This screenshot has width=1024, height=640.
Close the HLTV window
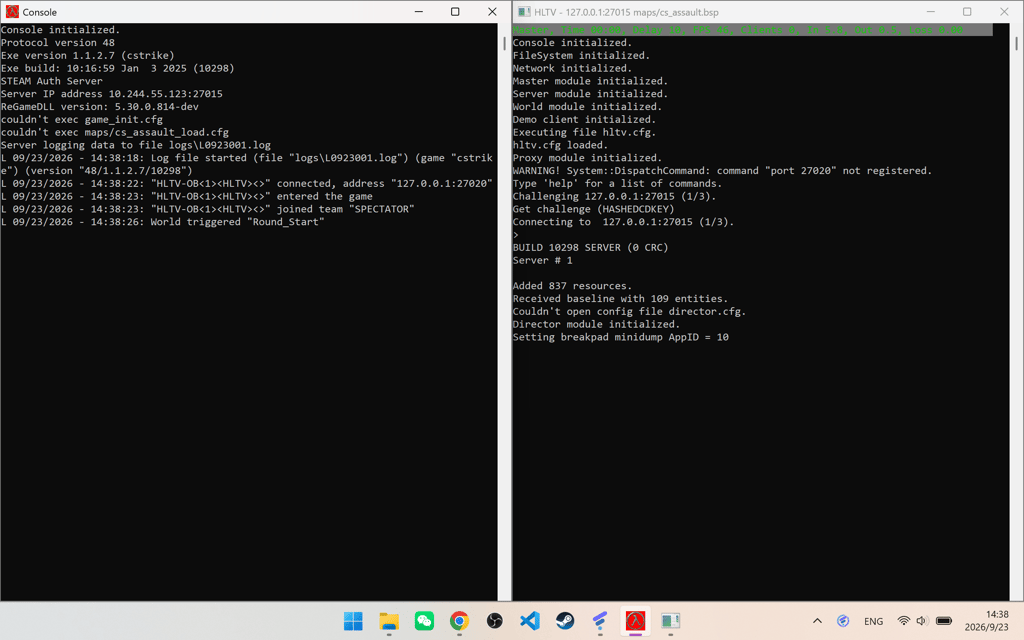[x=1004, y=12]
